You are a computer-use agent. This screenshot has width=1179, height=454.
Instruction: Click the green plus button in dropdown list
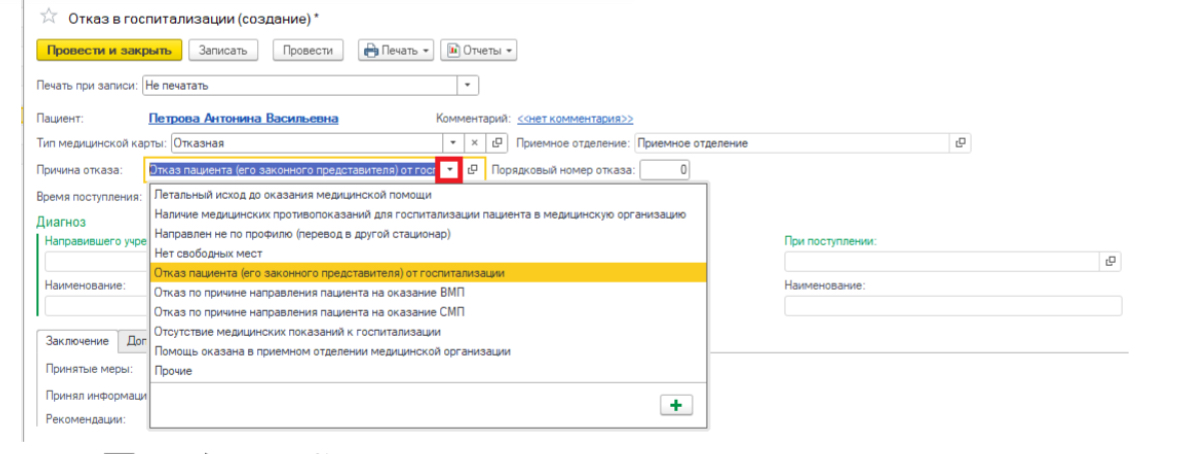tap(676, 405)
